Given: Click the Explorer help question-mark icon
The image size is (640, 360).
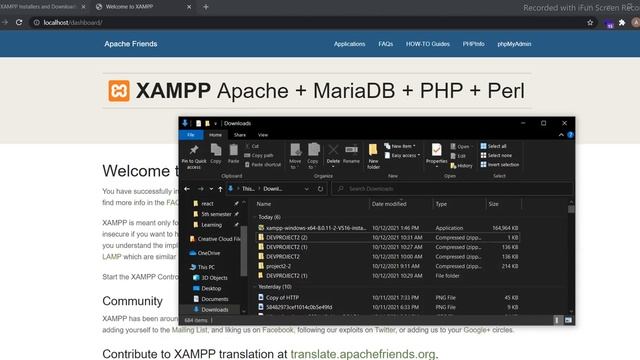Looking at the screenshot, I should pos(570,135).
